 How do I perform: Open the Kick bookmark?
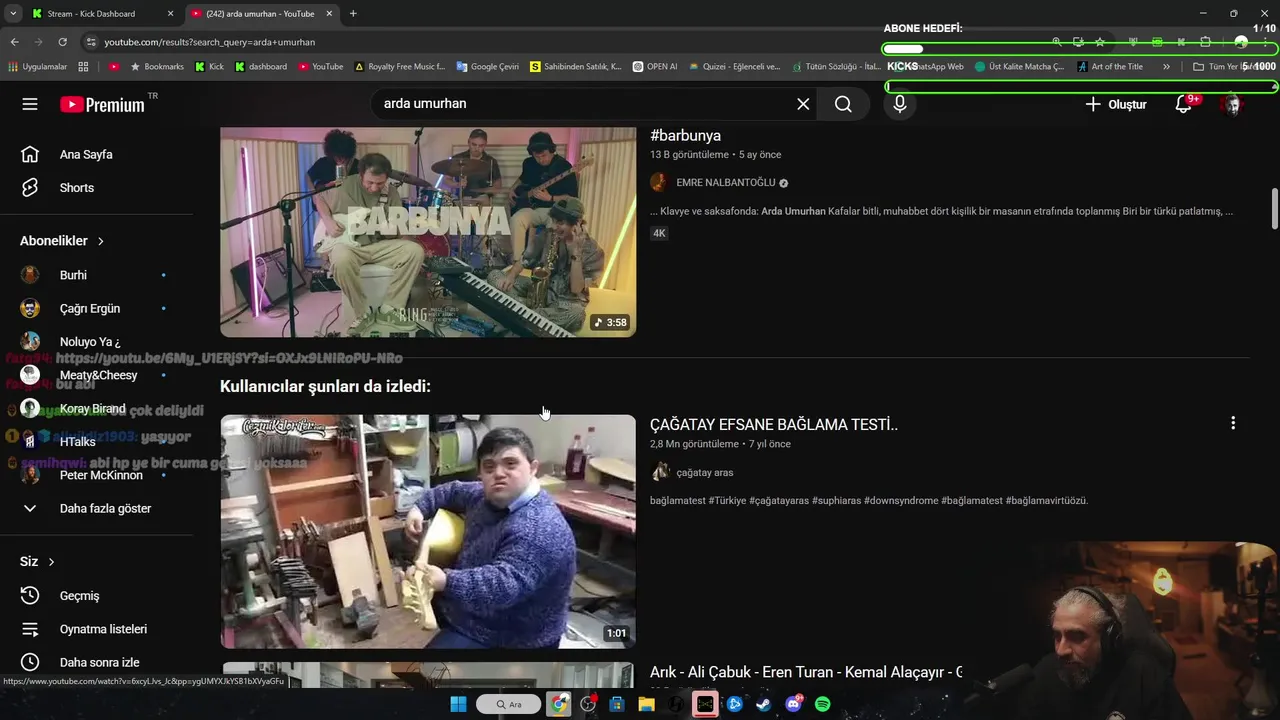tap(209, 67)
